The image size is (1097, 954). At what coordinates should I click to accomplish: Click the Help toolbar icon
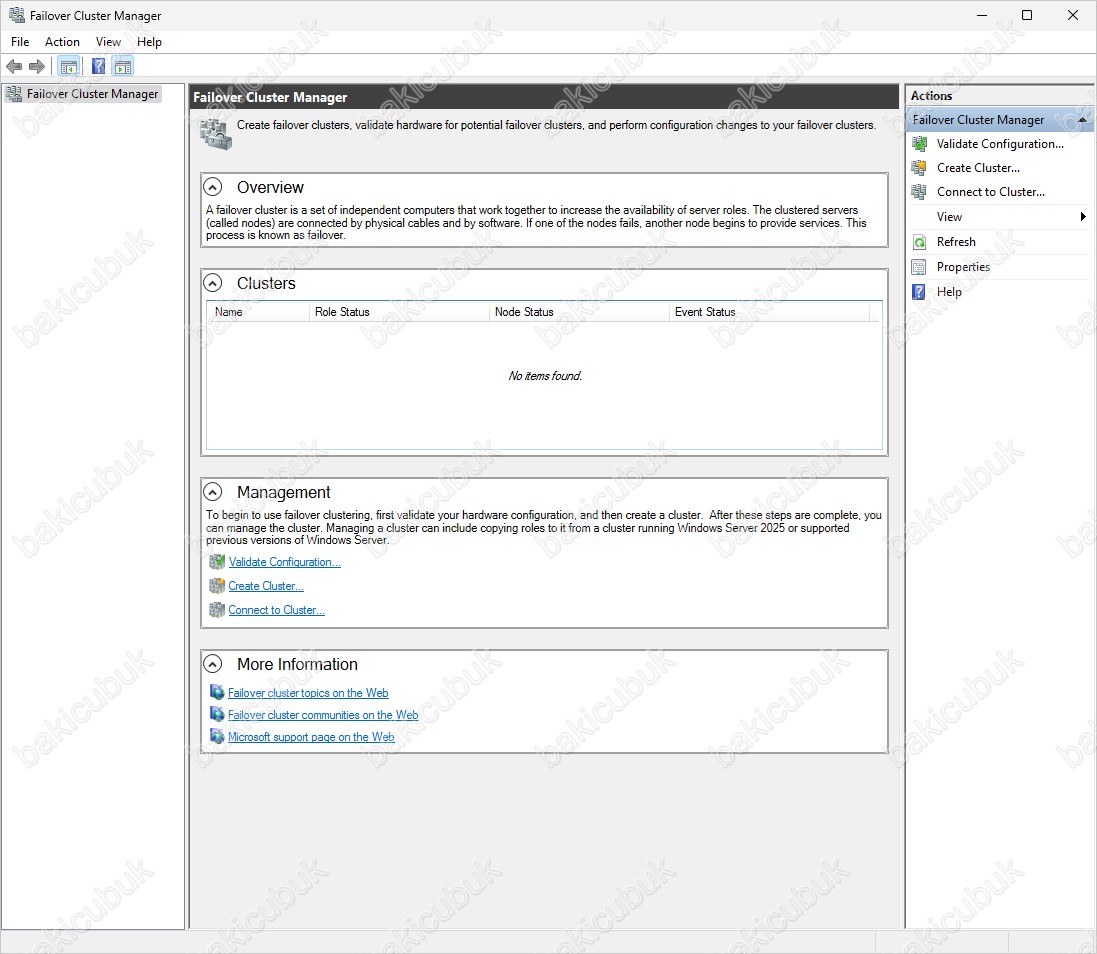coord(99,66)
